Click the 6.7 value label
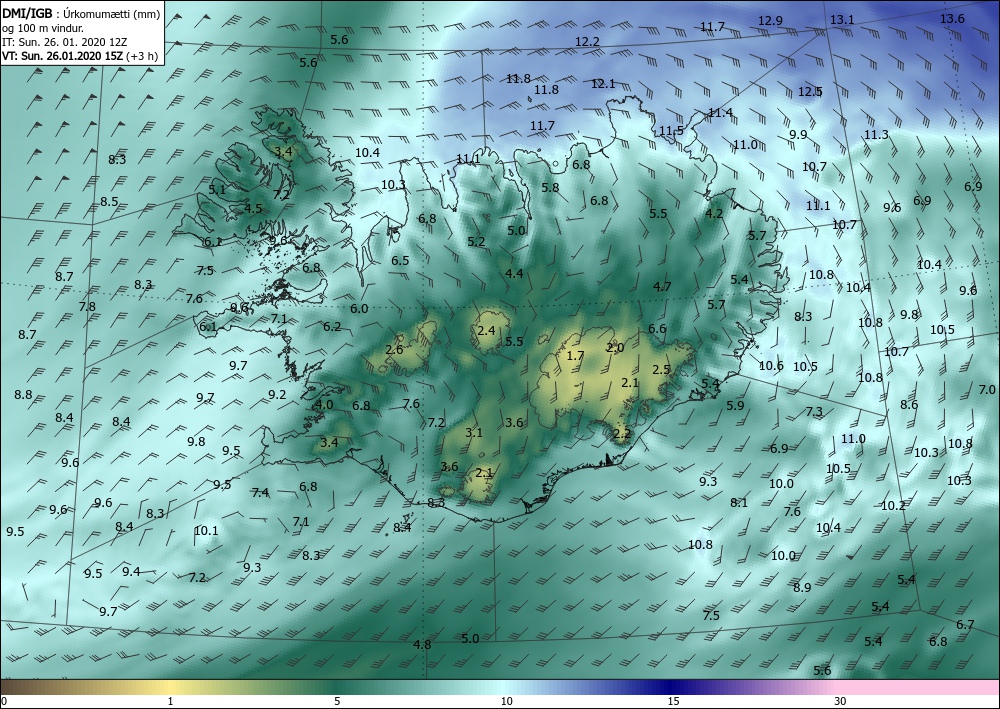1000x709 pixels. tap(965, 625)
